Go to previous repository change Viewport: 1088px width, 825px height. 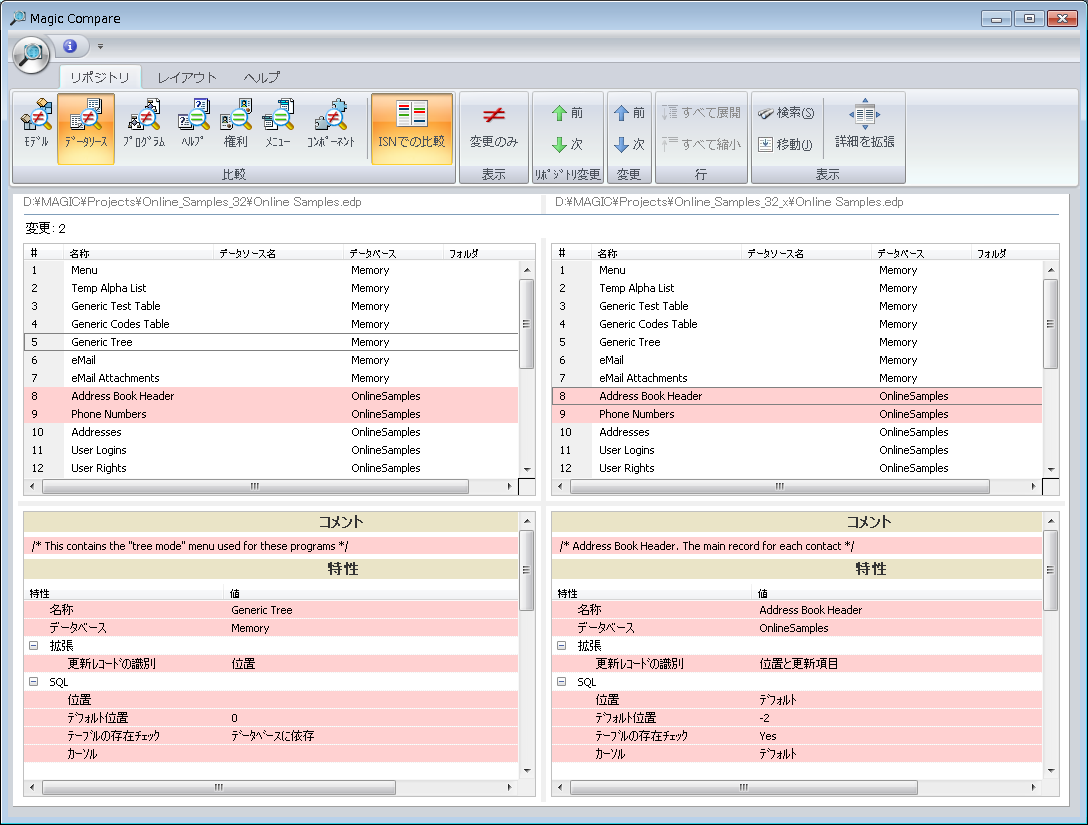pos(568,112)
